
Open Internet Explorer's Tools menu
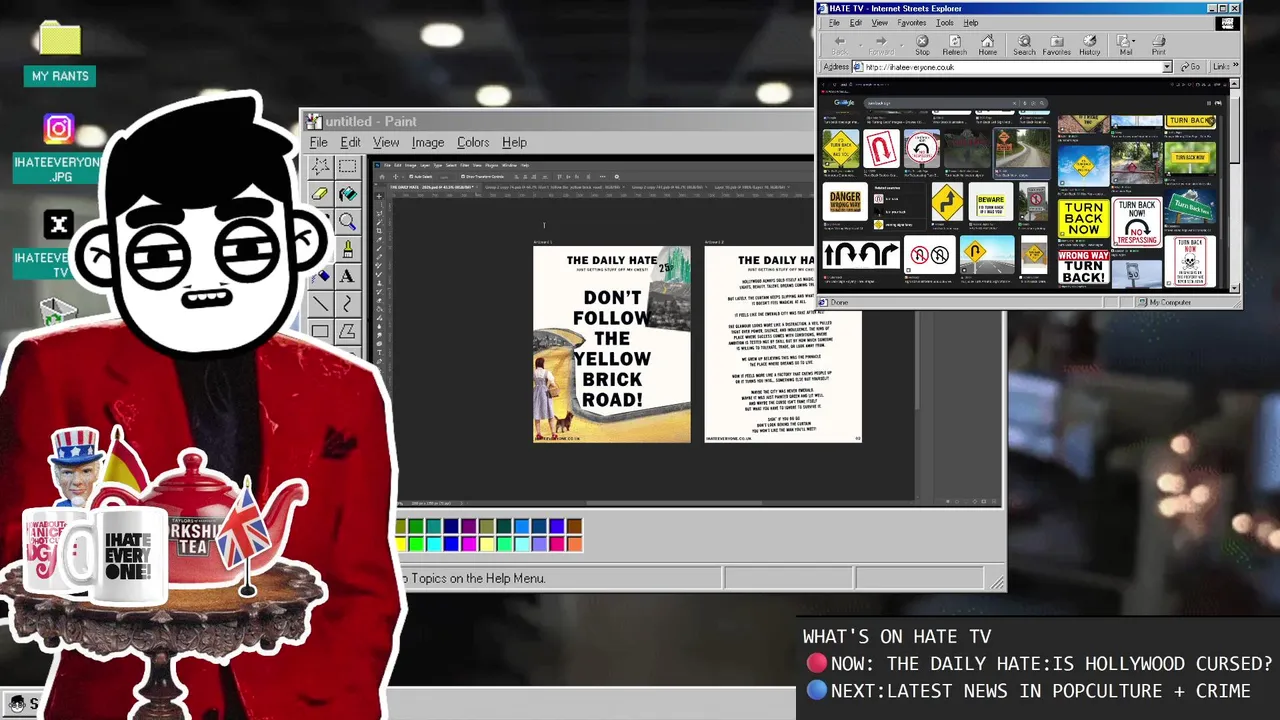(x=944, y=22)
